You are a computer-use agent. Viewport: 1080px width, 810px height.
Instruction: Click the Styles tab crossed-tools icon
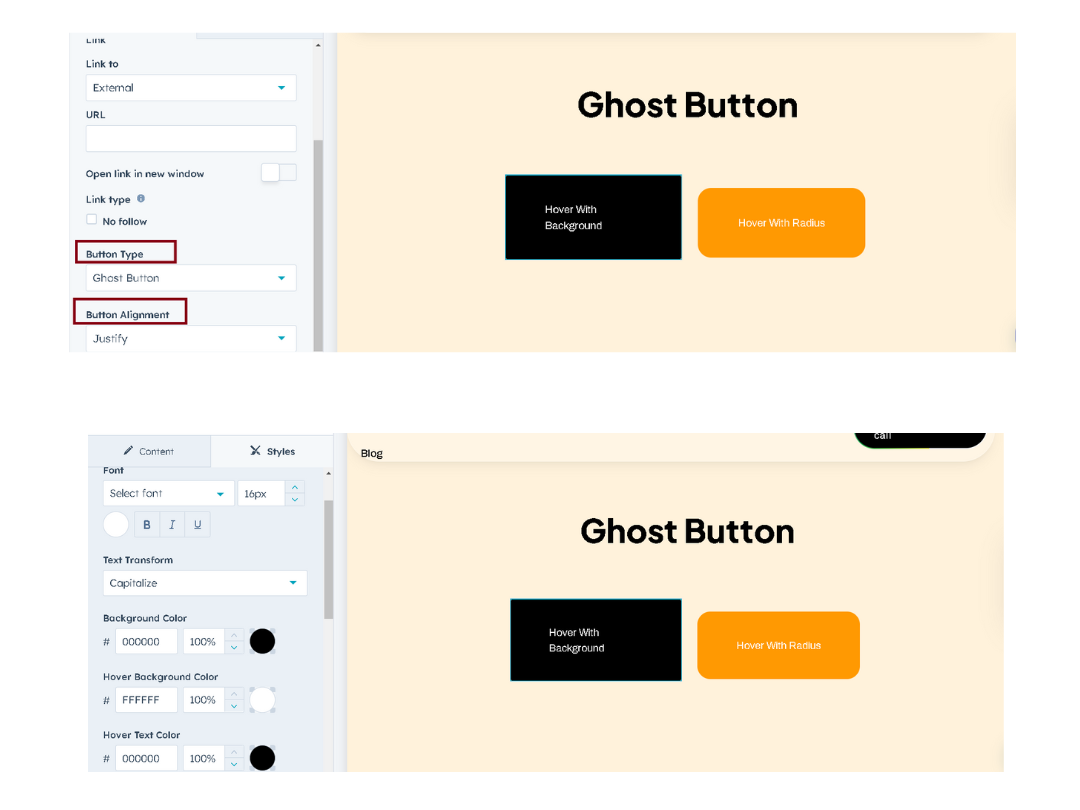pos(256,450)
